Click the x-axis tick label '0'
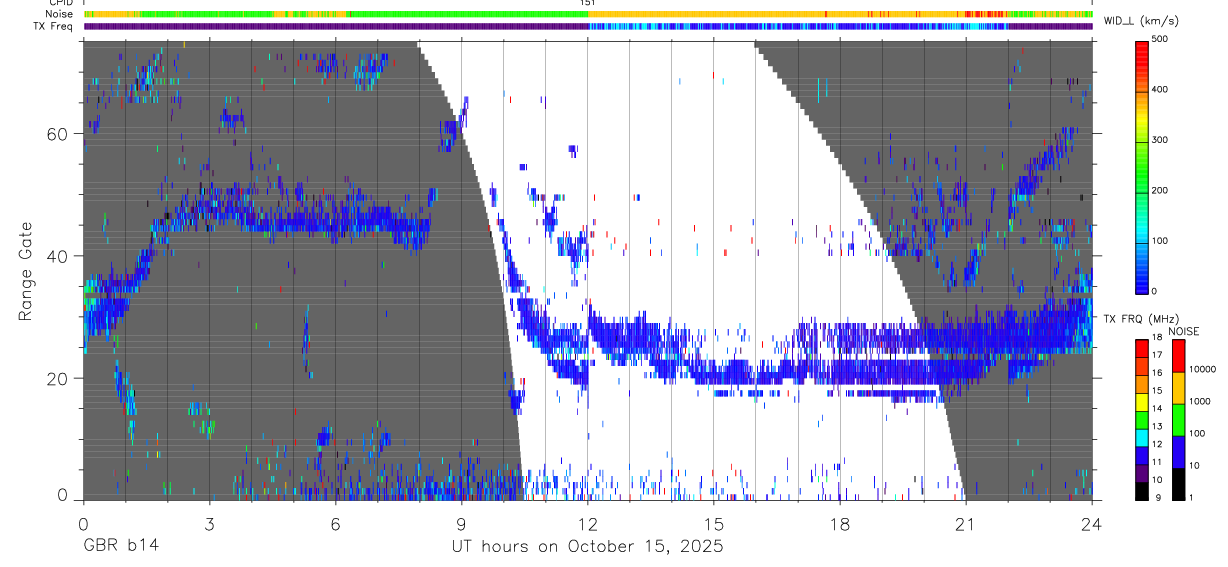The image size is (1228, 567). 83,523
